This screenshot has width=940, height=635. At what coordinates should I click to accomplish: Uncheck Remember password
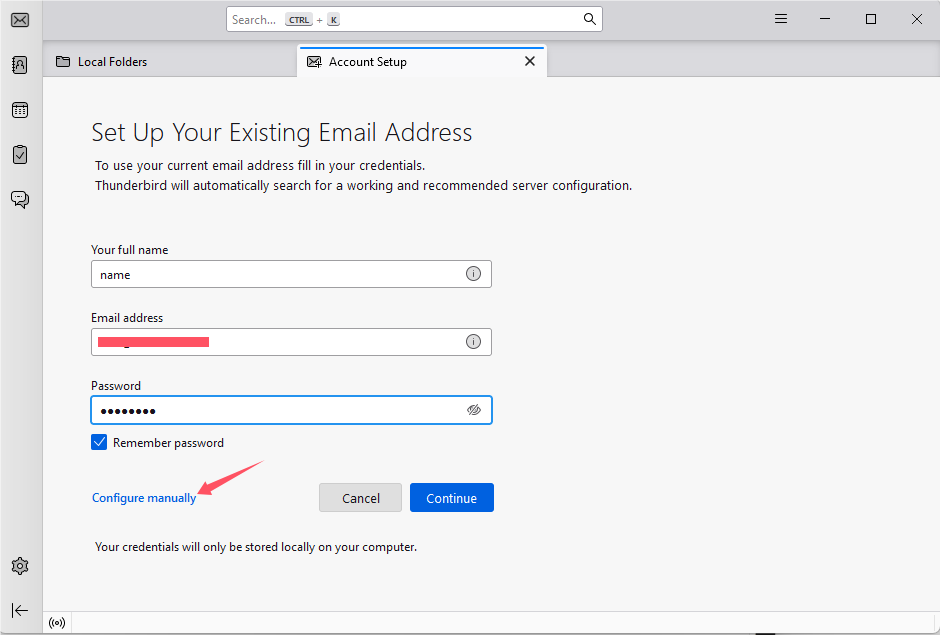click(99, 441)
